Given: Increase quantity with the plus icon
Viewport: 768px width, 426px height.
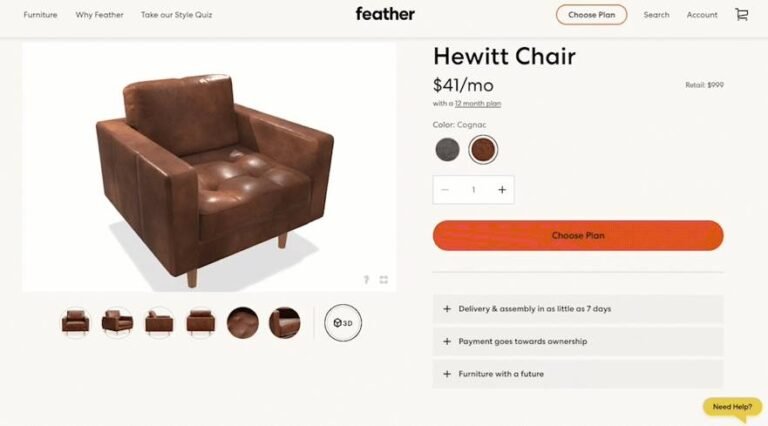Looking at the screenshot, I should [x=502, y=189].
